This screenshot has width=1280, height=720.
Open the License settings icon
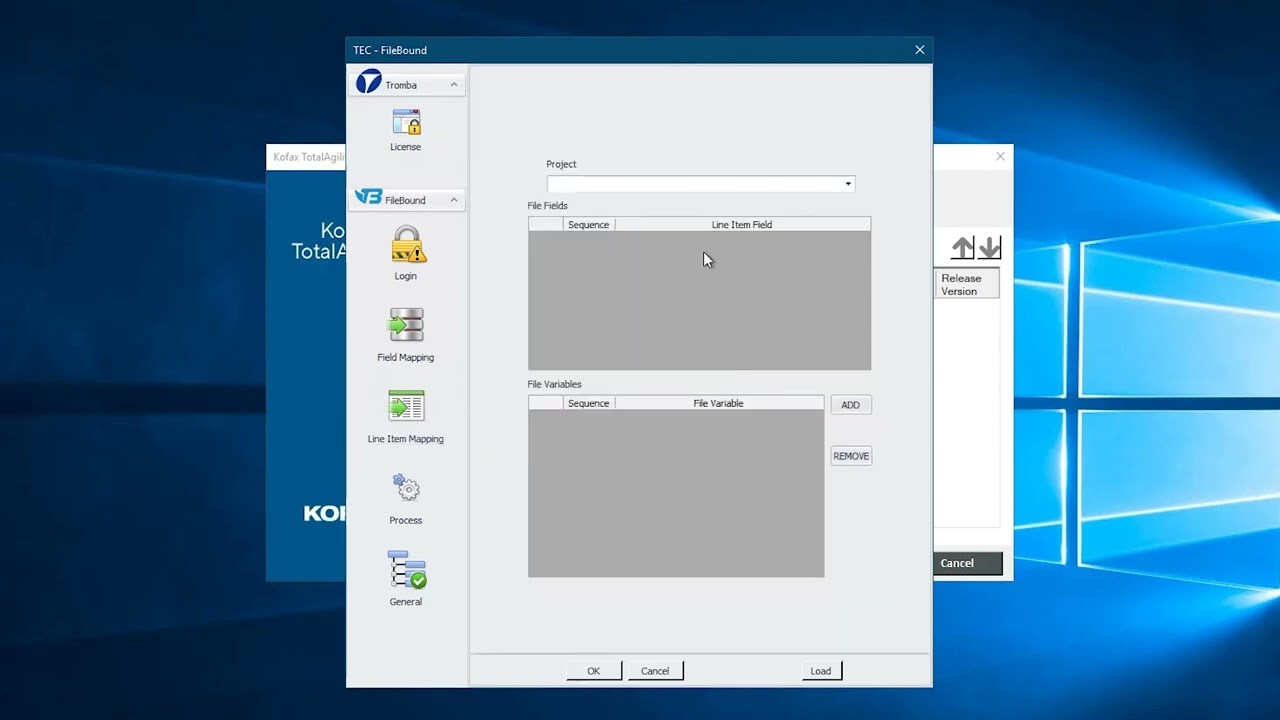(x=406, y=123)
